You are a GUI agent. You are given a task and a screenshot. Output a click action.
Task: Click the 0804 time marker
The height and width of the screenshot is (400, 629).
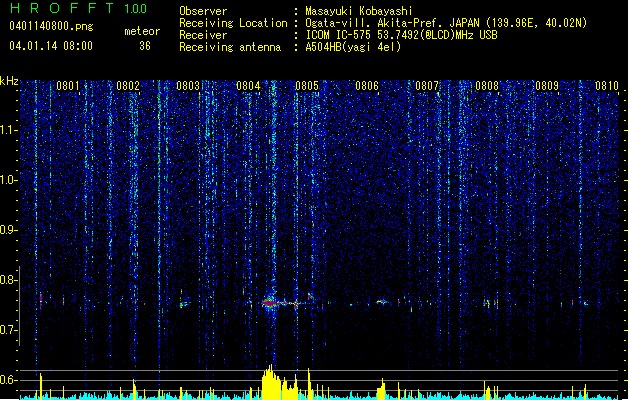coord(248,86)
